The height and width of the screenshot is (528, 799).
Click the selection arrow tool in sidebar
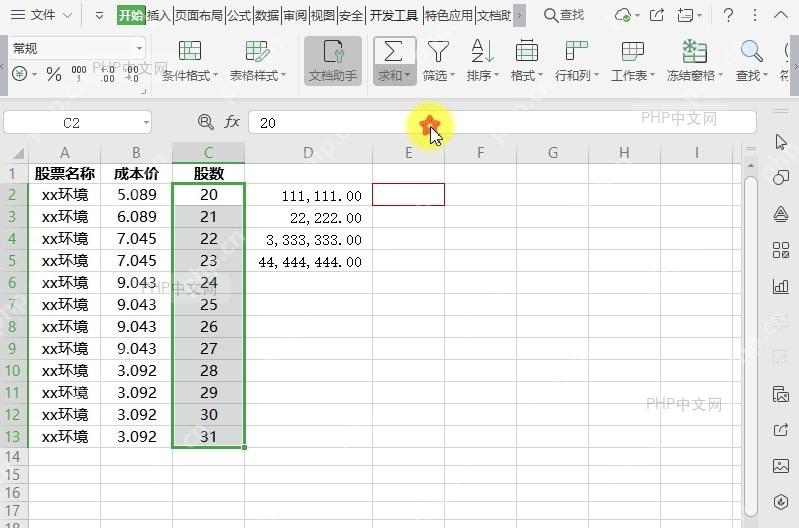tap(781, 142)
